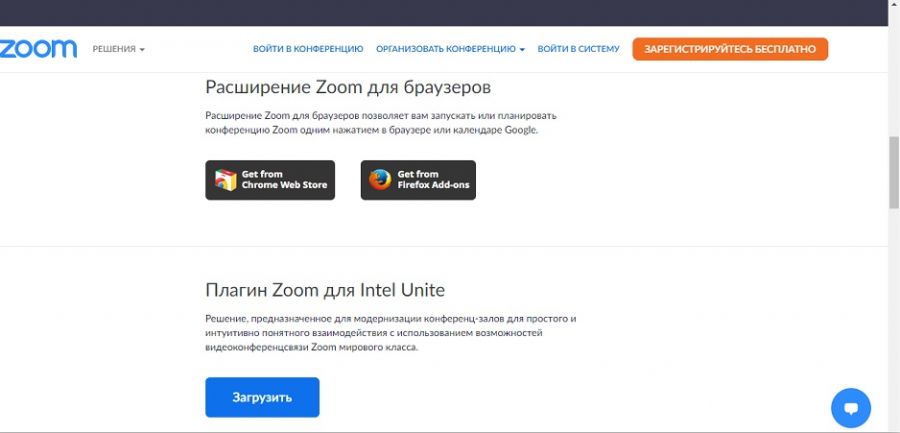Click ЗАРЕГИСТРИРУЙТЕСЬ БЕСПЛАТНО button

click(x=730, y=49)
